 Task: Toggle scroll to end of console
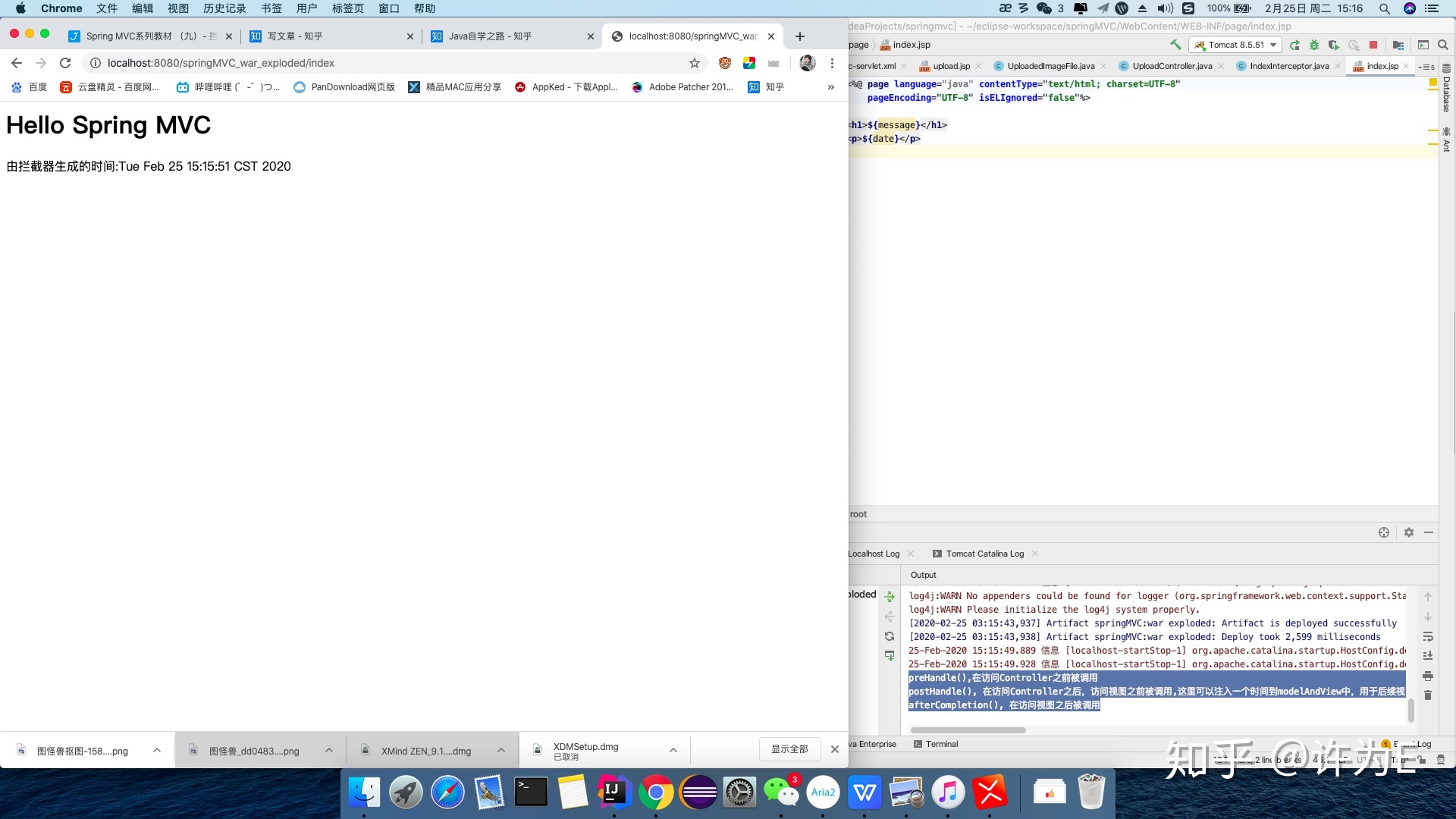click(x=1428, y=656)
